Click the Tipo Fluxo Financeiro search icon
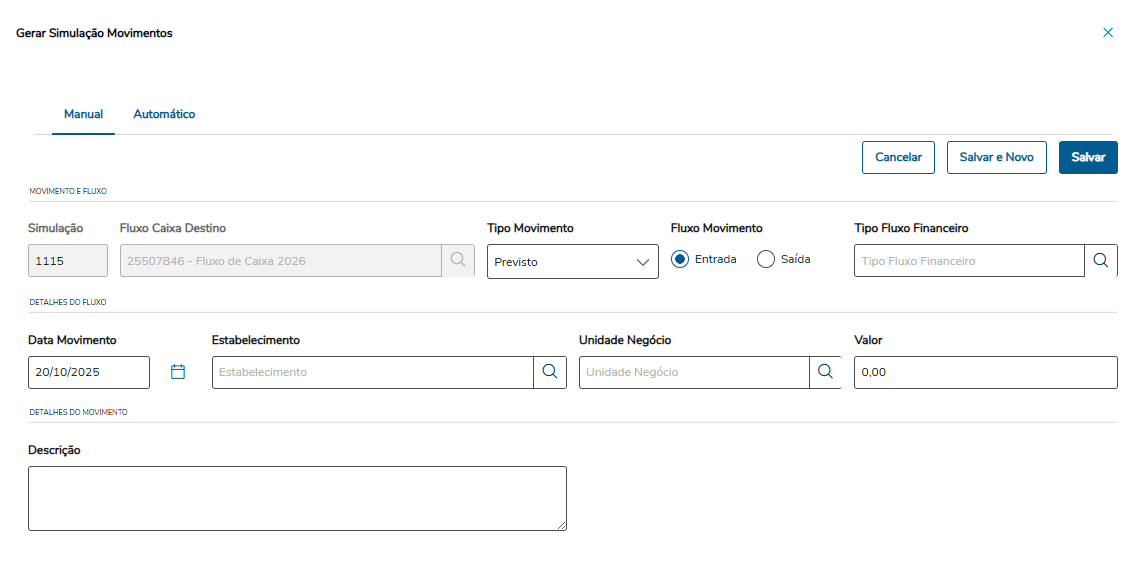The width and height of the screenshot is (1141, 568). 1100,261
